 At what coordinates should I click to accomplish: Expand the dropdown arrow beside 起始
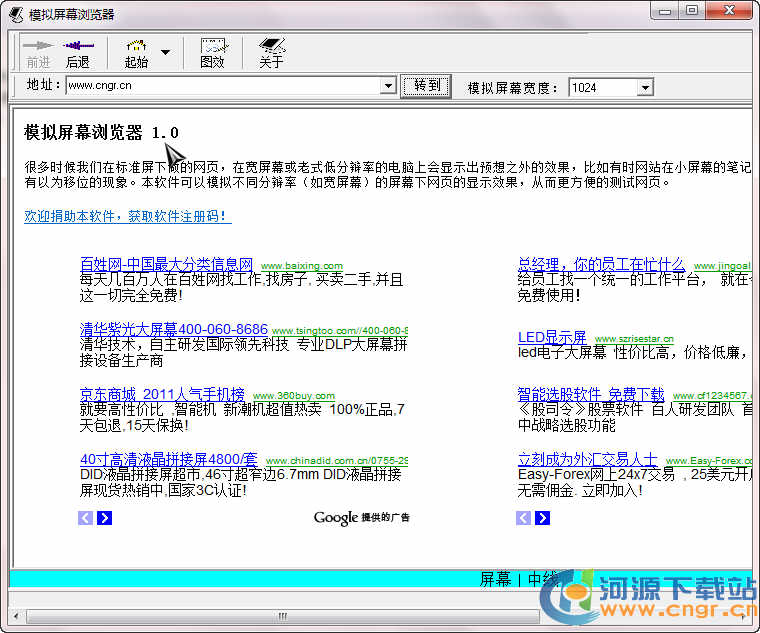tap(165, 52)
